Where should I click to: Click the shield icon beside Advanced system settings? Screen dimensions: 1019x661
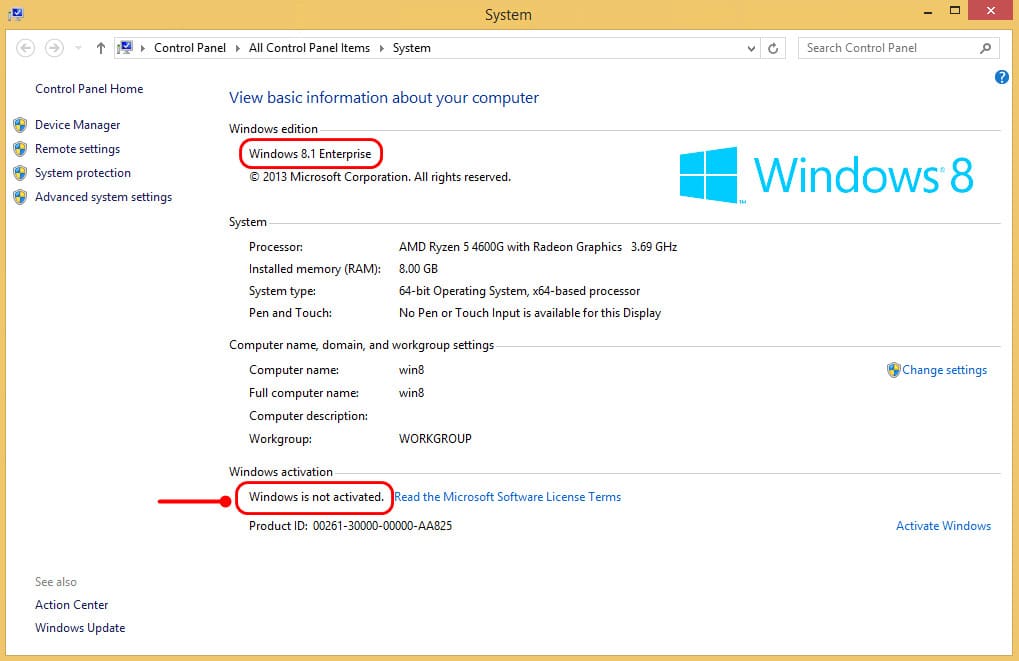(20, 197)
